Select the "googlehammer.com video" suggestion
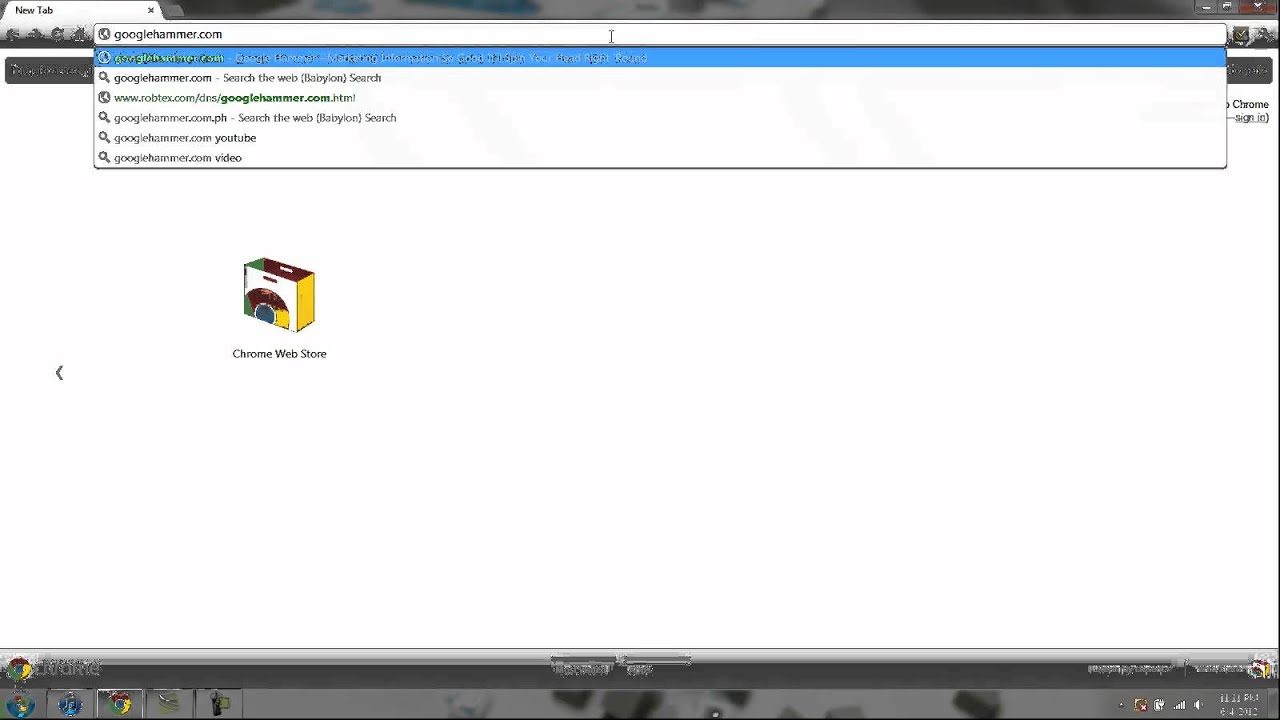The height and width of the screenshot is (720, 1280). point(660,158)
